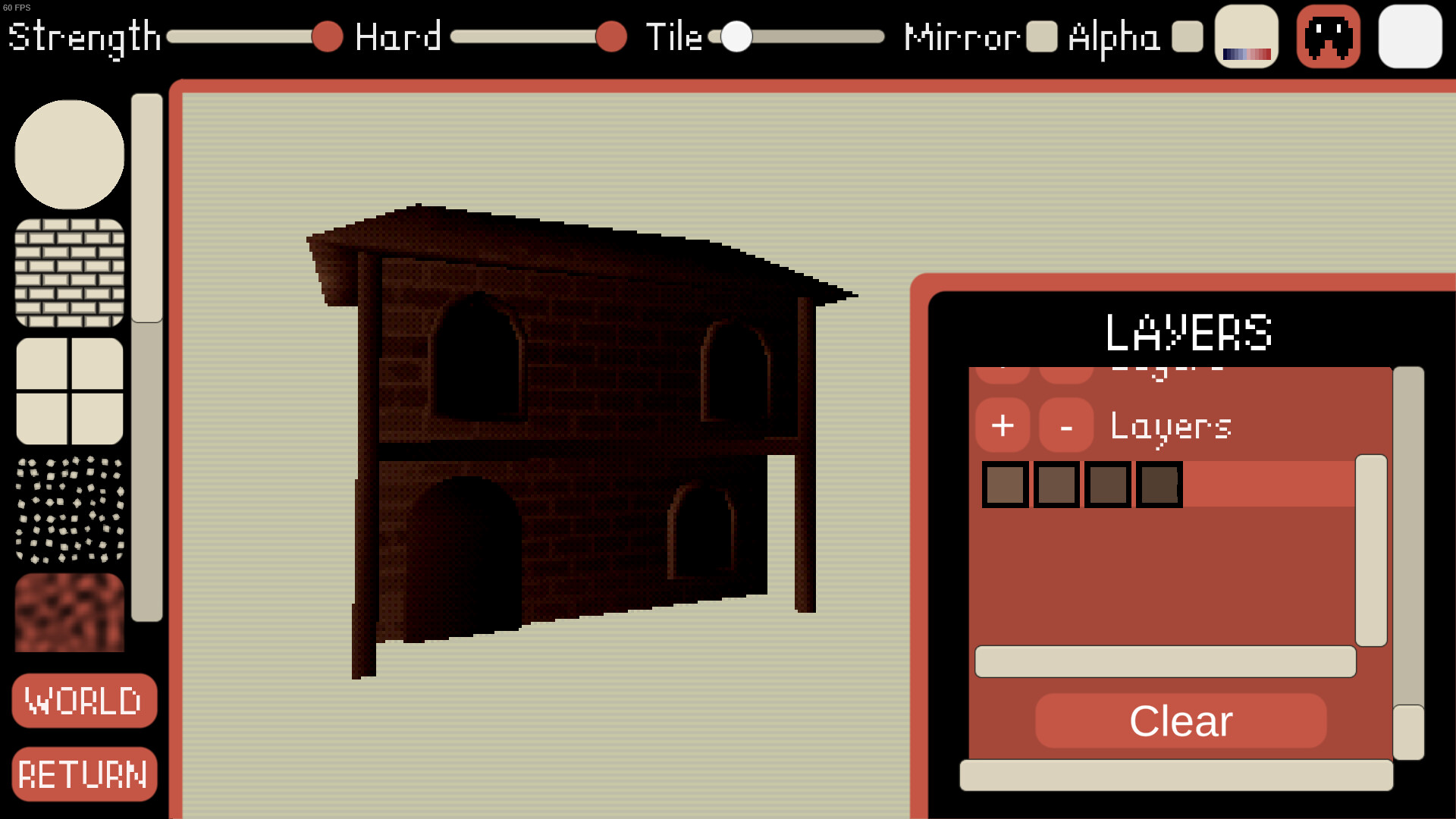
Task: Select the noise/scatter brush icon
Action: (68, 510)
